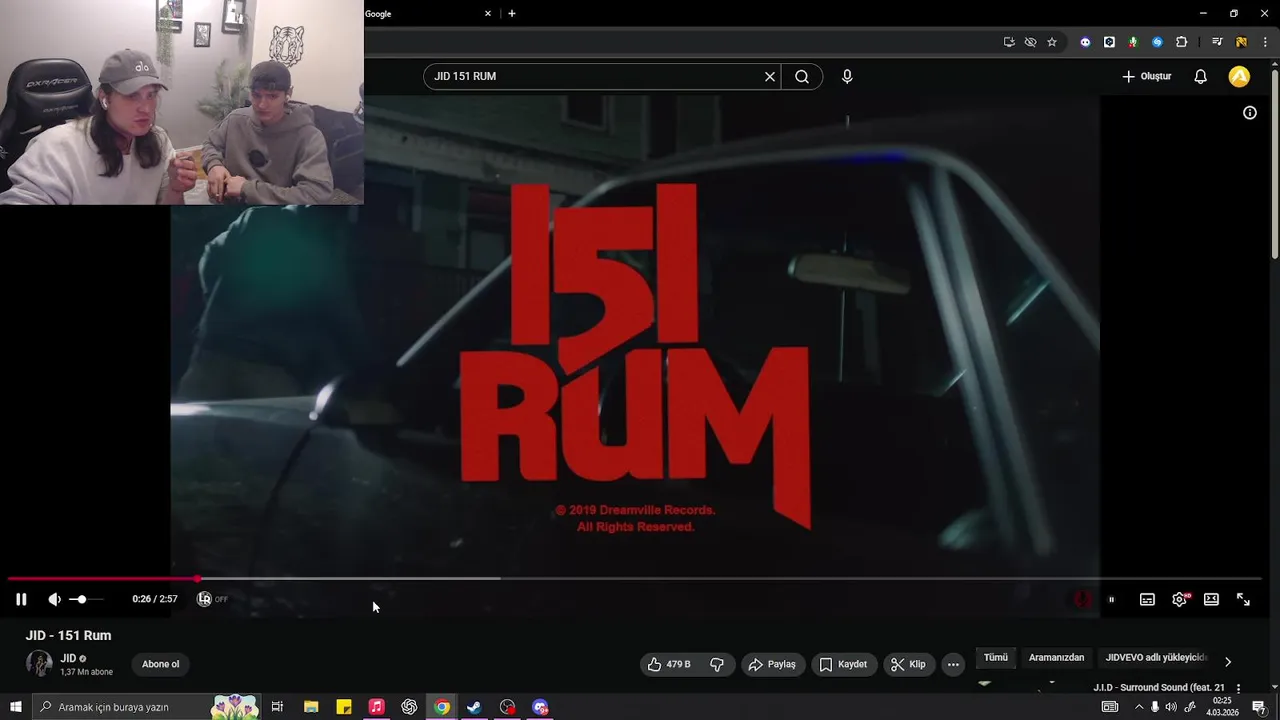Toggle the LR OFF audio extension switch
This screenshot has width=1280, height=720.
coord(212,599)
